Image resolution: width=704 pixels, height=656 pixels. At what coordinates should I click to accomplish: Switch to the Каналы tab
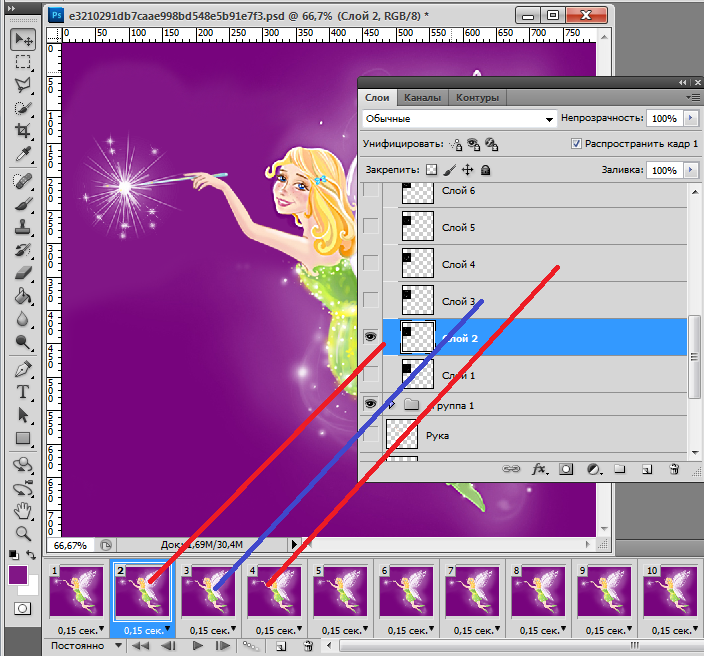pyautogui.click(x=422, y=97)
